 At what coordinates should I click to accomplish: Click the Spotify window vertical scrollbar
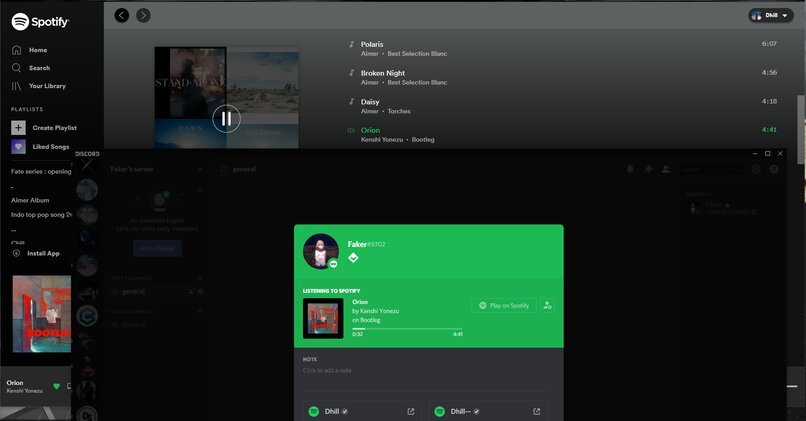[x=801, y=129]
